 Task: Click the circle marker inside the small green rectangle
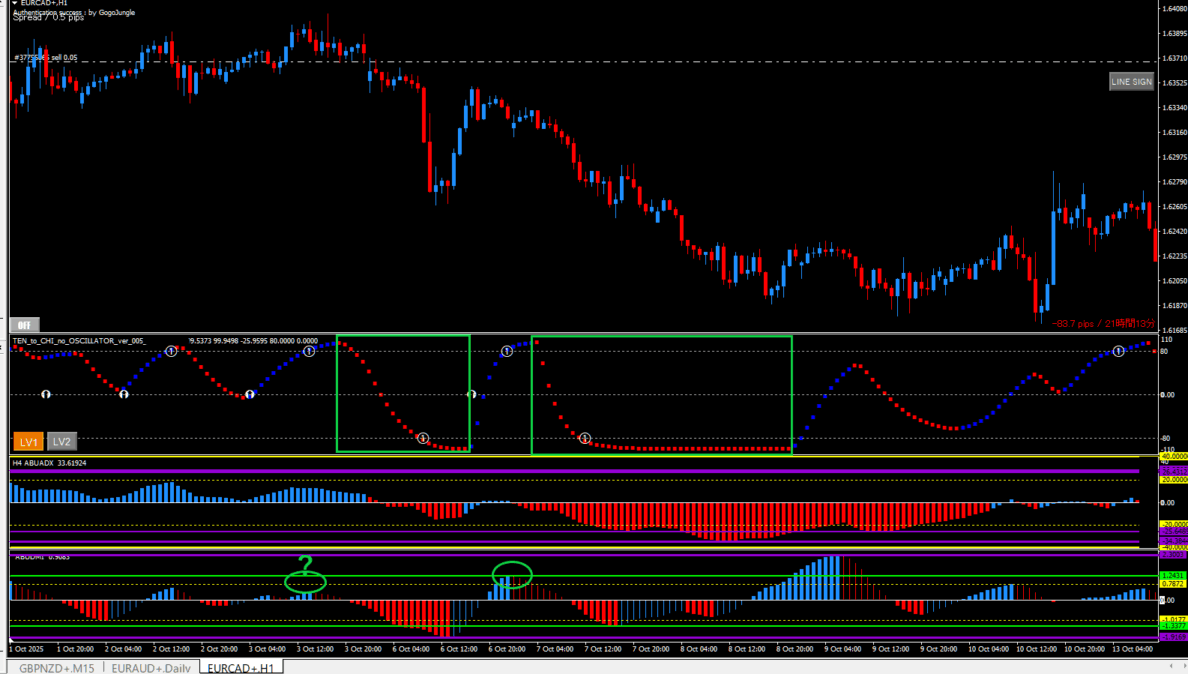coord(423,438)
